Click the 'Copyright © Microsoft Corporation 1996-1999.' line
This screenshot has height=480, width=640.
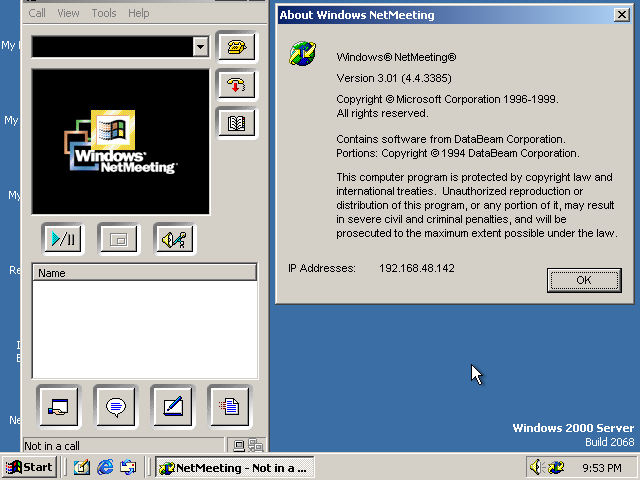point(447,99)
